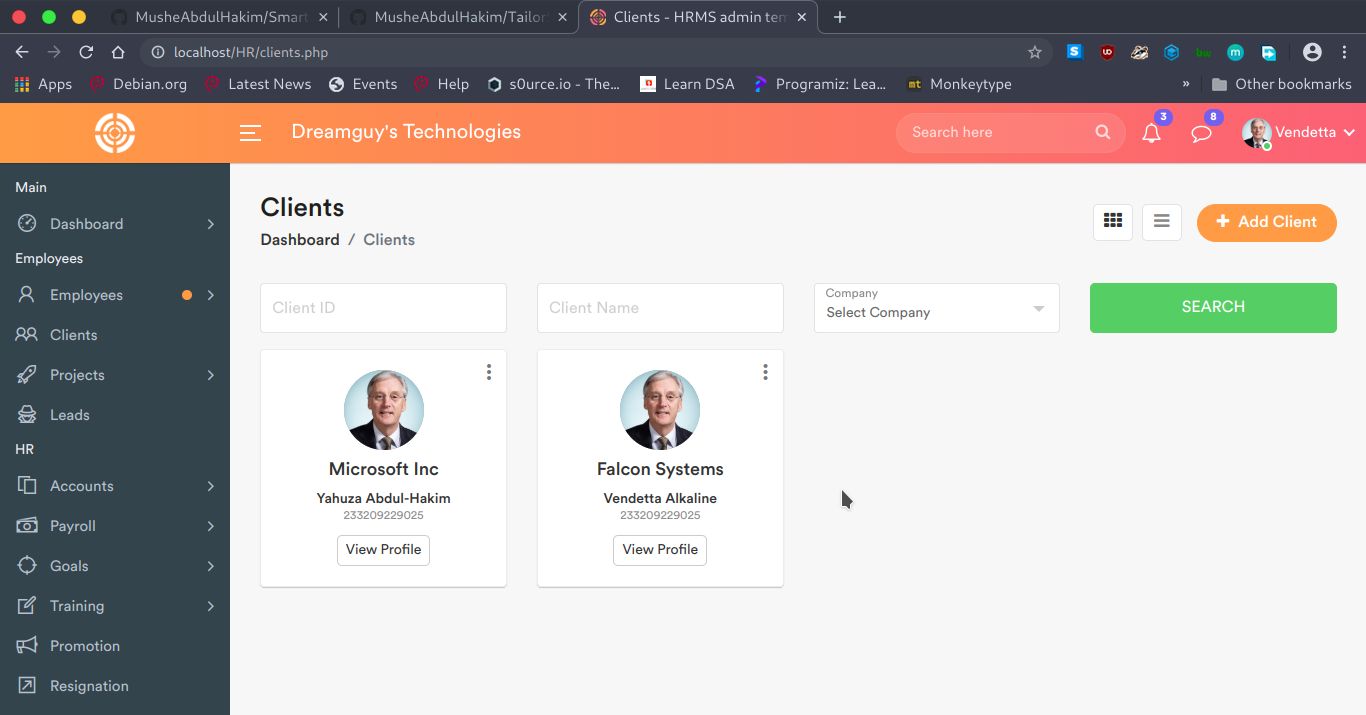The width and height of the screenshot is (1366, 715).
Task: Click the Payroll money icon in sidebar
Action: [x=27, y=526]
